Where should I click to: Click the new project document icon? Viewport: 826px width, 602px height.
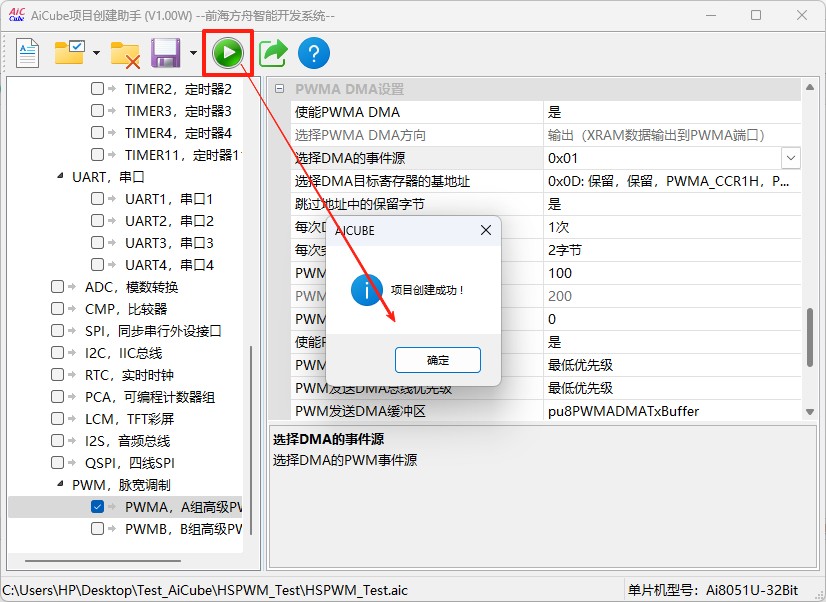27,53
